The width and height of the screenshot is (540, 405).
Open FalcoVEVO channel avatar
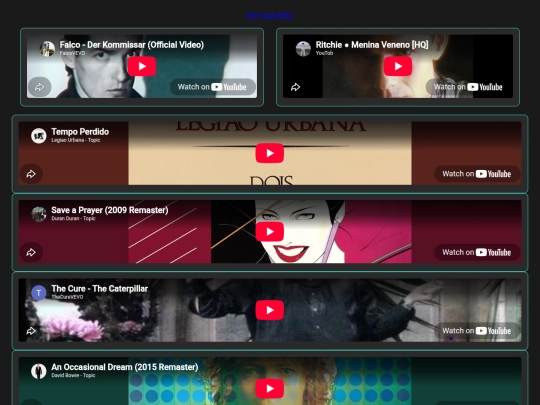[47, 49]
